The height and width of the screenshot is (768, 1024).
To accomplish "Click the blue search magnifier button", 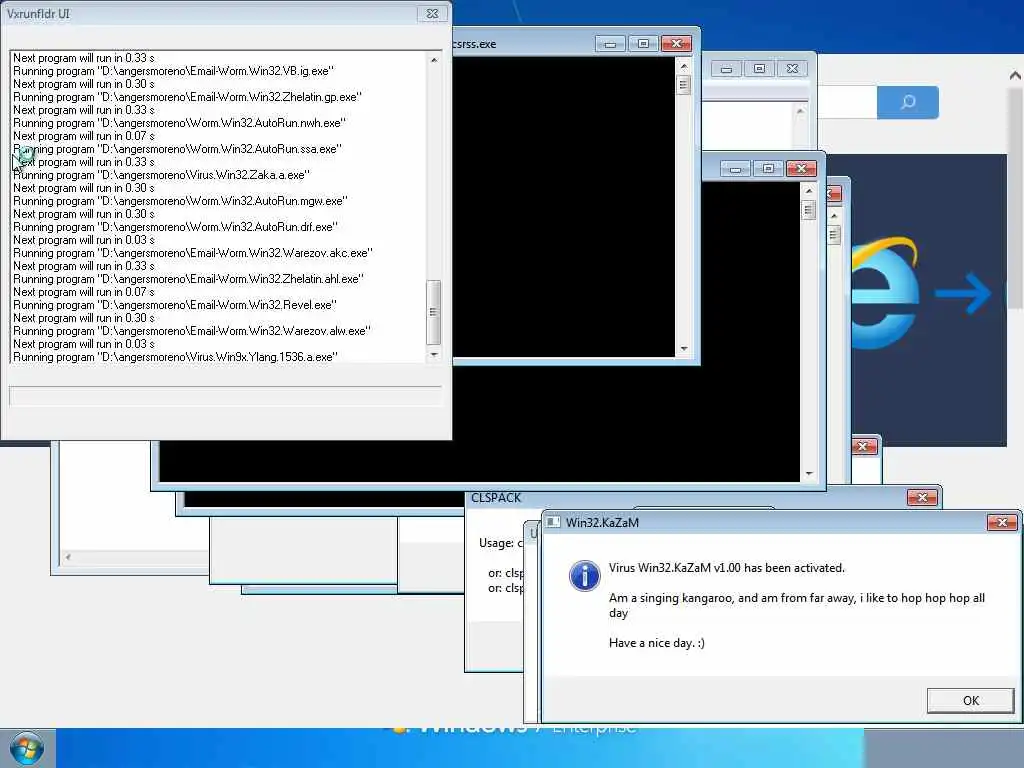I will (x=908, y=102).
